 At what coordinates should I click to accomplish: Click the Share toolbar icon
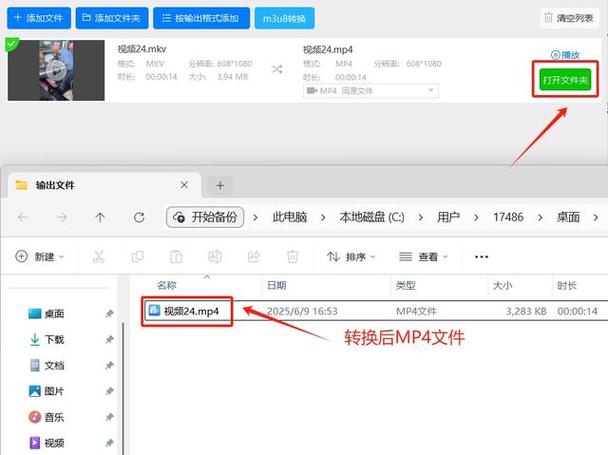[254, 256]
